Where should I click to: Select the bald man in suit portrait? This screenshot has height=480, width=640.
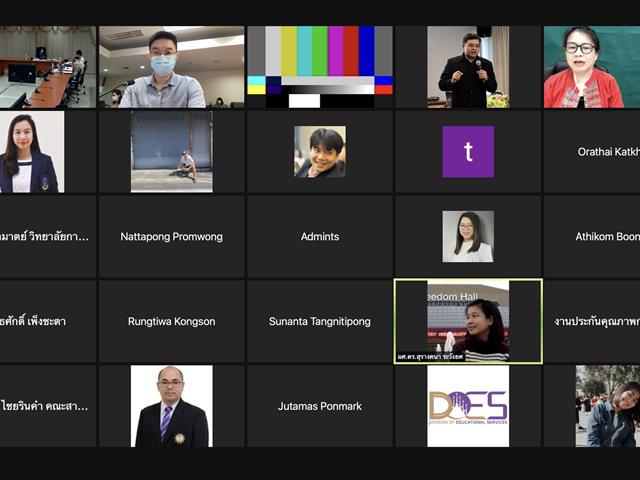[x=171, y=406]
